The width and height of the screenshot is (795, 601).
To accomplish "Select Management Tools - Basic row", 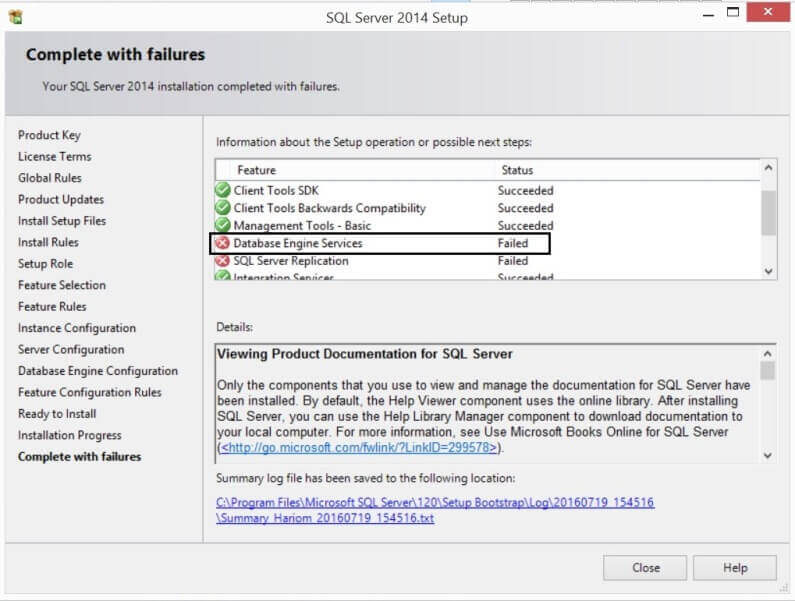I will point(487,225).
